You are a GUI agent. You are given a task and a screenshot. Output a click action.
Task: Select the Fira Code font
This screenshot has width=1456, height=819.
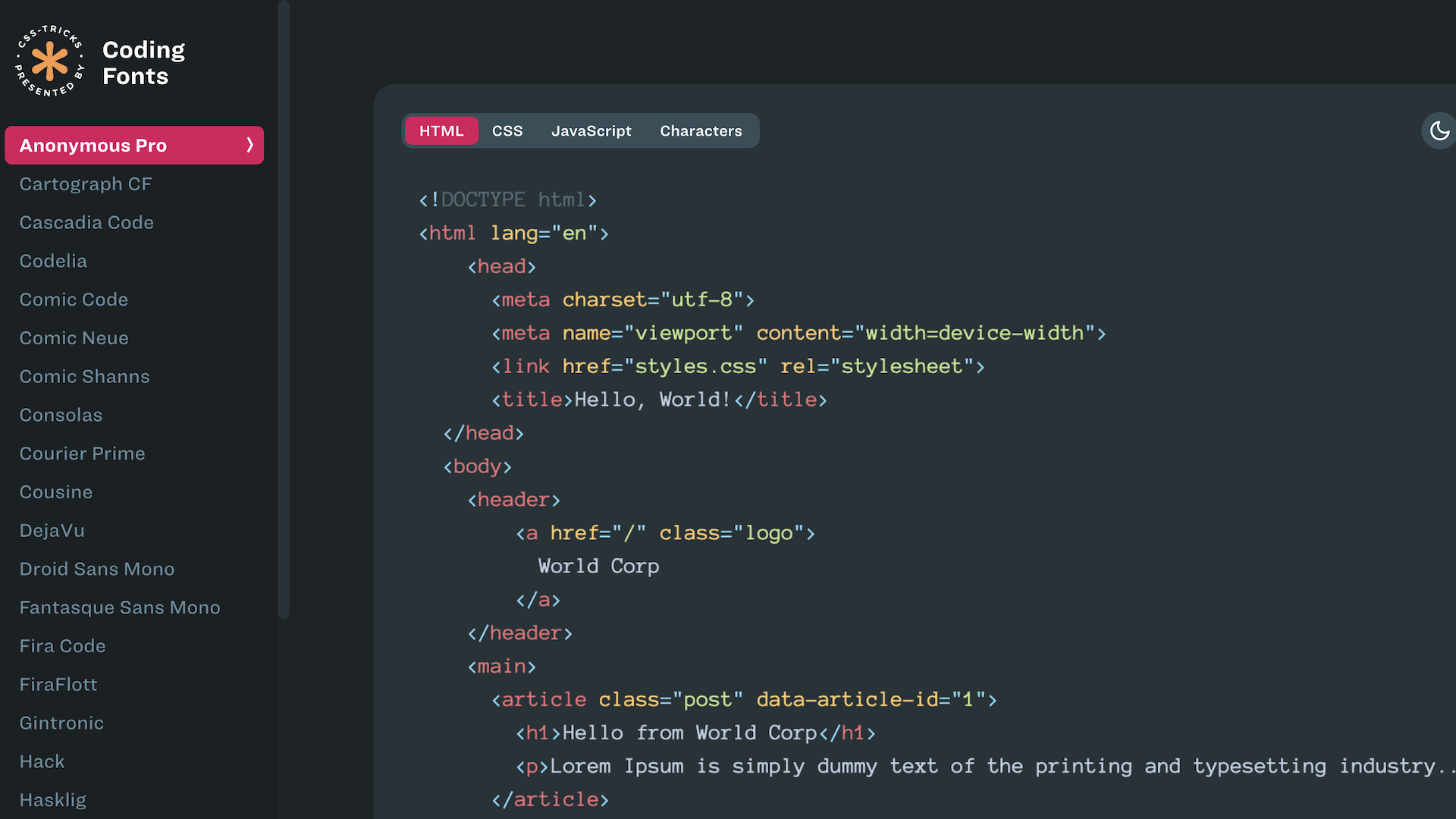(62, 645)
